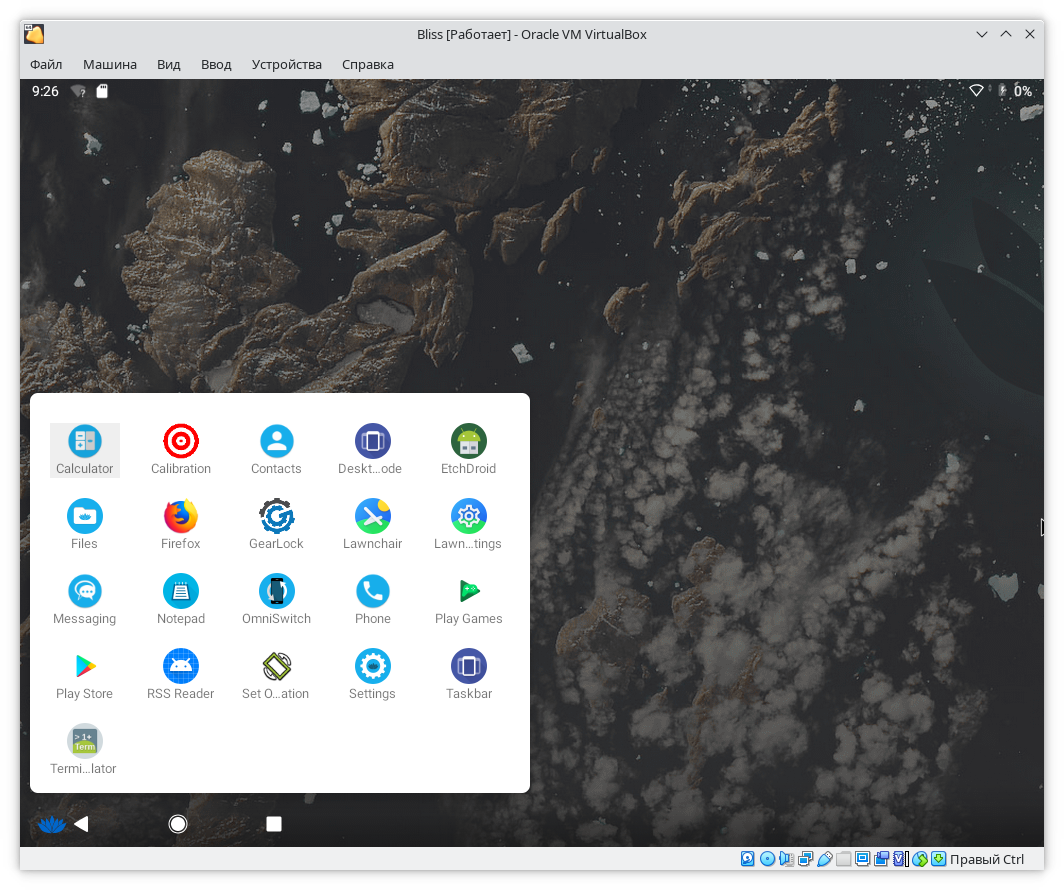Screen dimensions: 1064x890
Task: Open the Calculator app
Action: coord(85,449)
